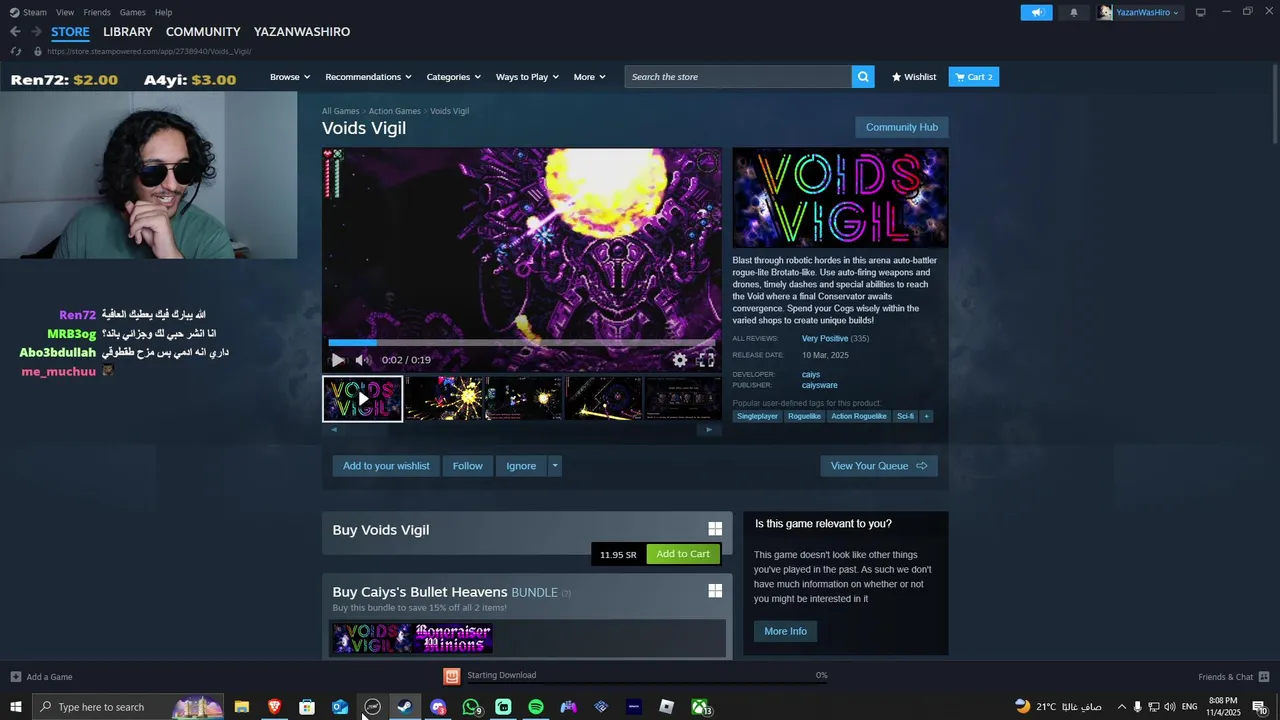Click the Action Roguelike tag
This screenshot has width=1280, height=720.
pos(859,416)
